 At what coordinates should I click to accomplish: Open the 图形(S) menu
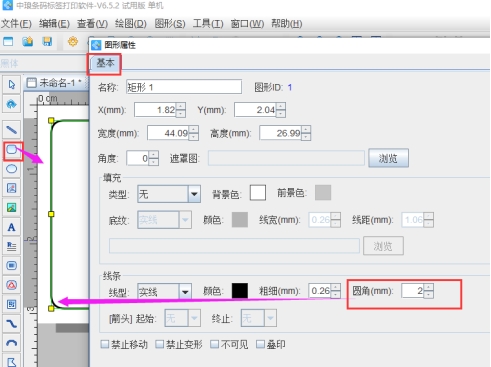click(170, 24)
